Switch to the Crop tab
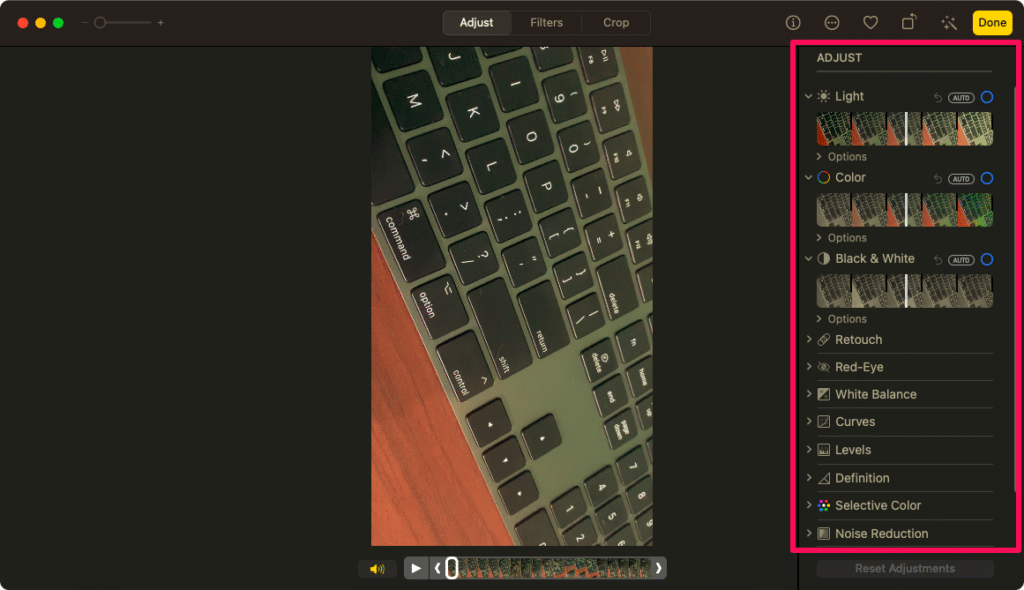This screenshot has width=1024, height=590. [x=616, y=23]
